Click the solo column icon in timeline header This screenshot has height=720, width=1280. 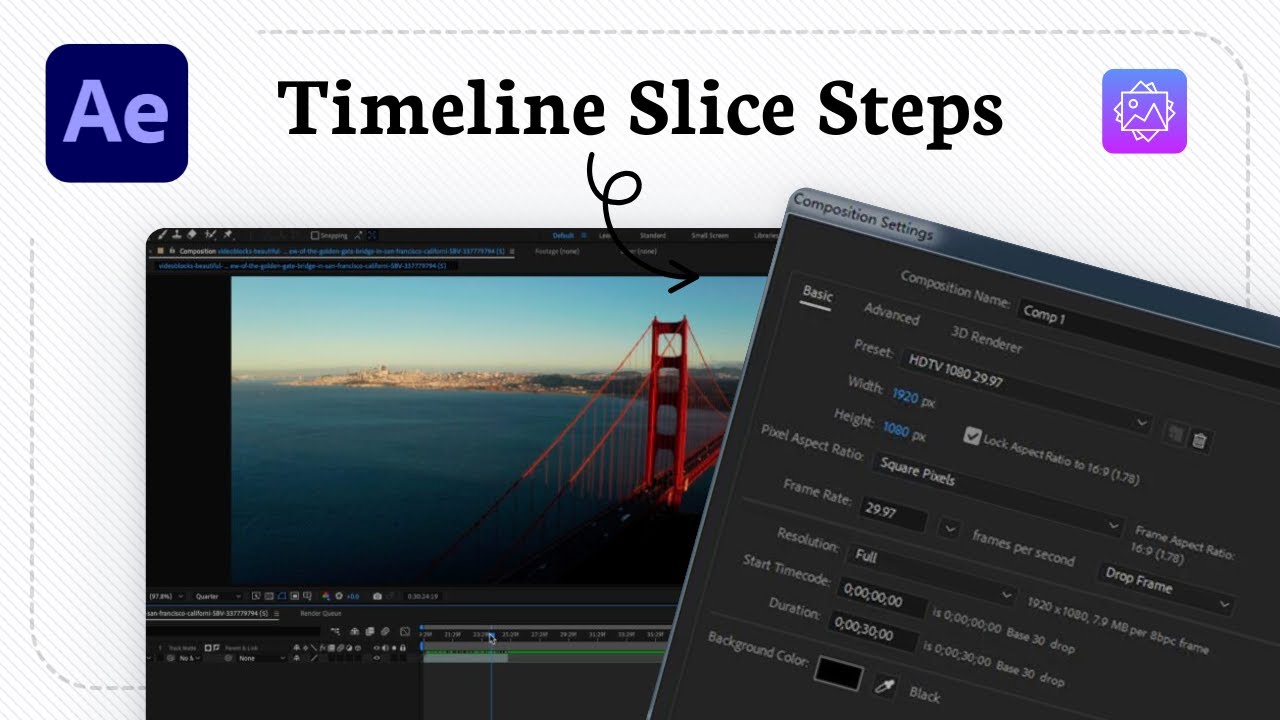pos(393,647)
